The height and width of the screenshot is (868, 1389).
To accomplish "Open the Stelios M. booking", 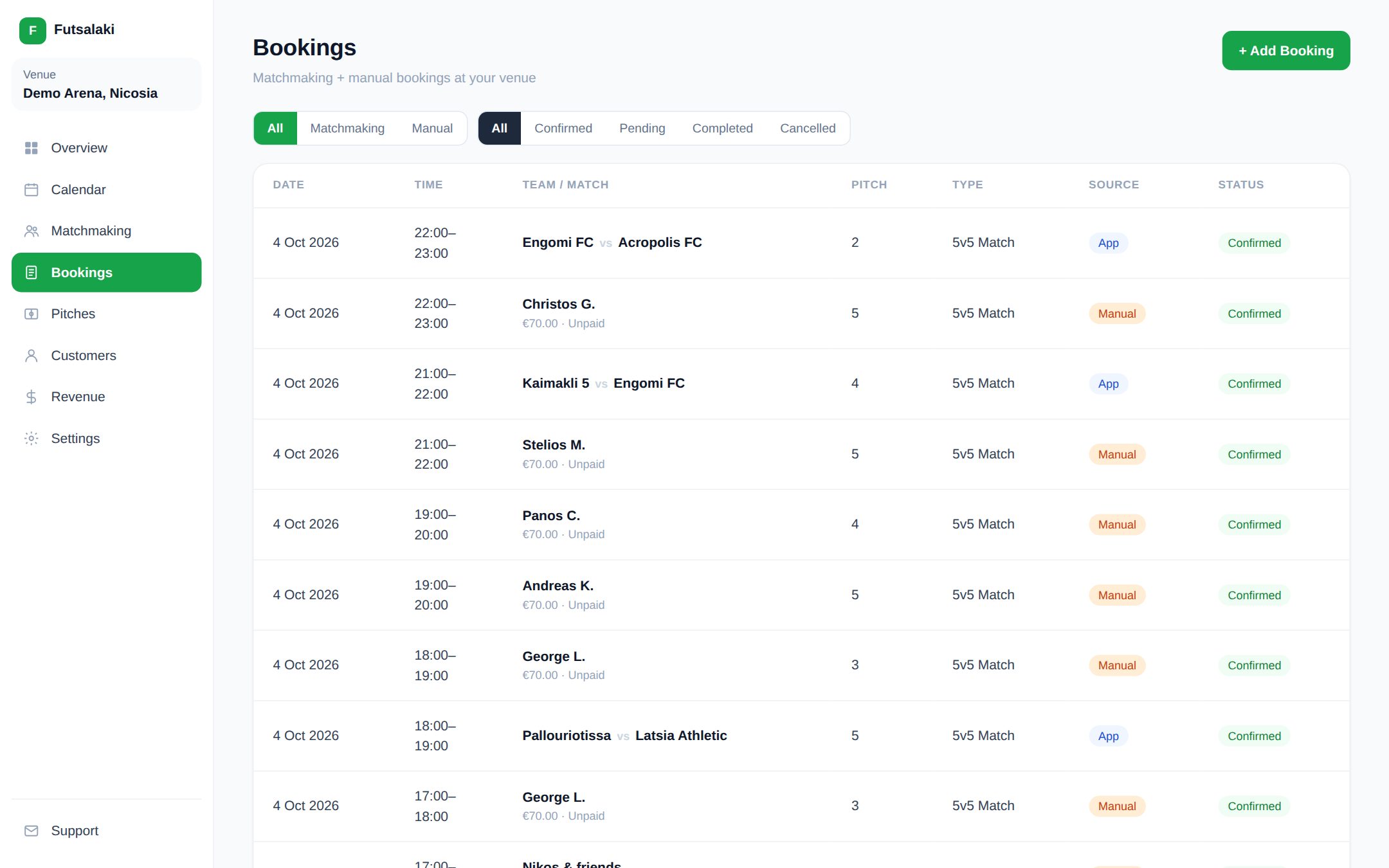I will (801, 455).
